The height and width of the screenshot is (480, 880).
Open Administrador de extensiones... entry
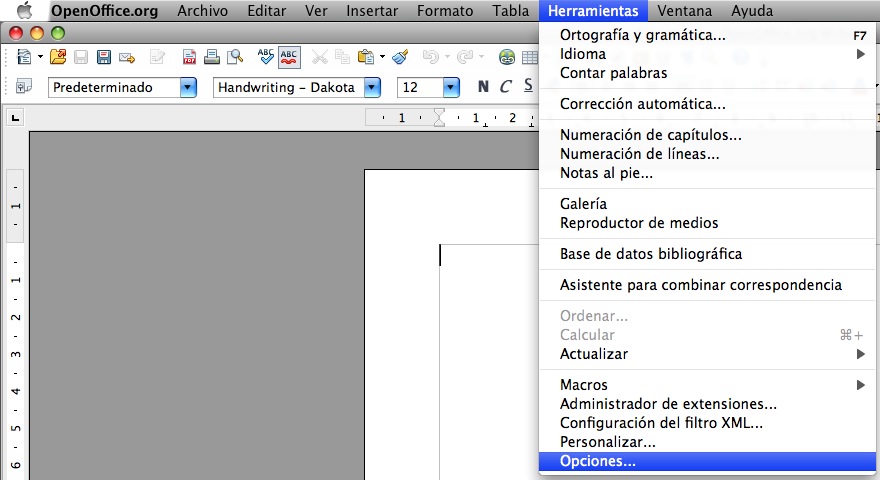point(707,404)
